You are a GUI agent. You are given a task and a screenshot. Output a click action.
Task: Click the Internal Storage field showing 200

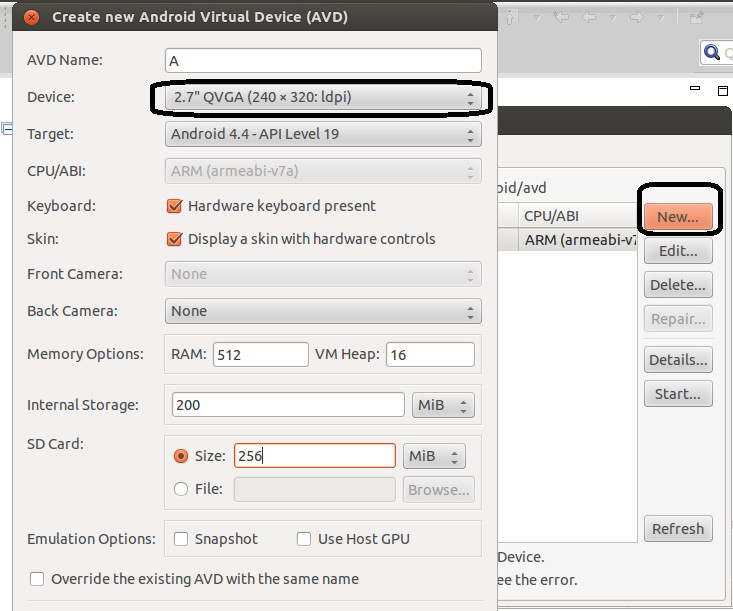point(288,404)
